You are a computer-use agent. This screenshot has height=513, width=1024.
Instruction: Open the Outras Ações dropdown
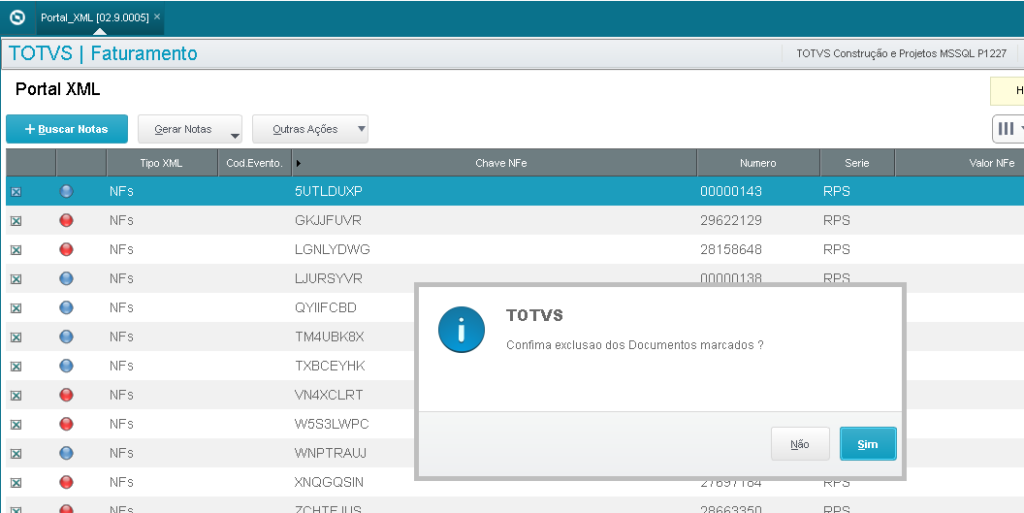(x=310, y=129)
